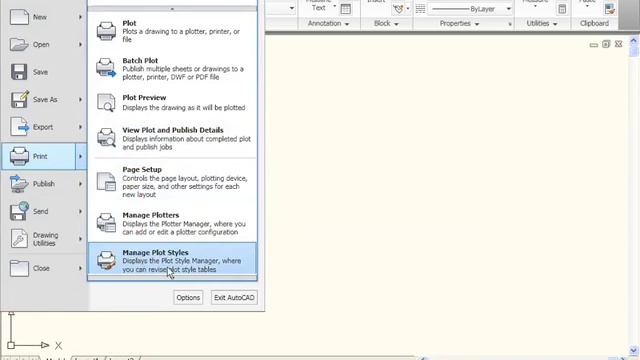Click the Exit AutoCAD button
The width and height of the screenshot is (640, 360).
pos(234,298)
